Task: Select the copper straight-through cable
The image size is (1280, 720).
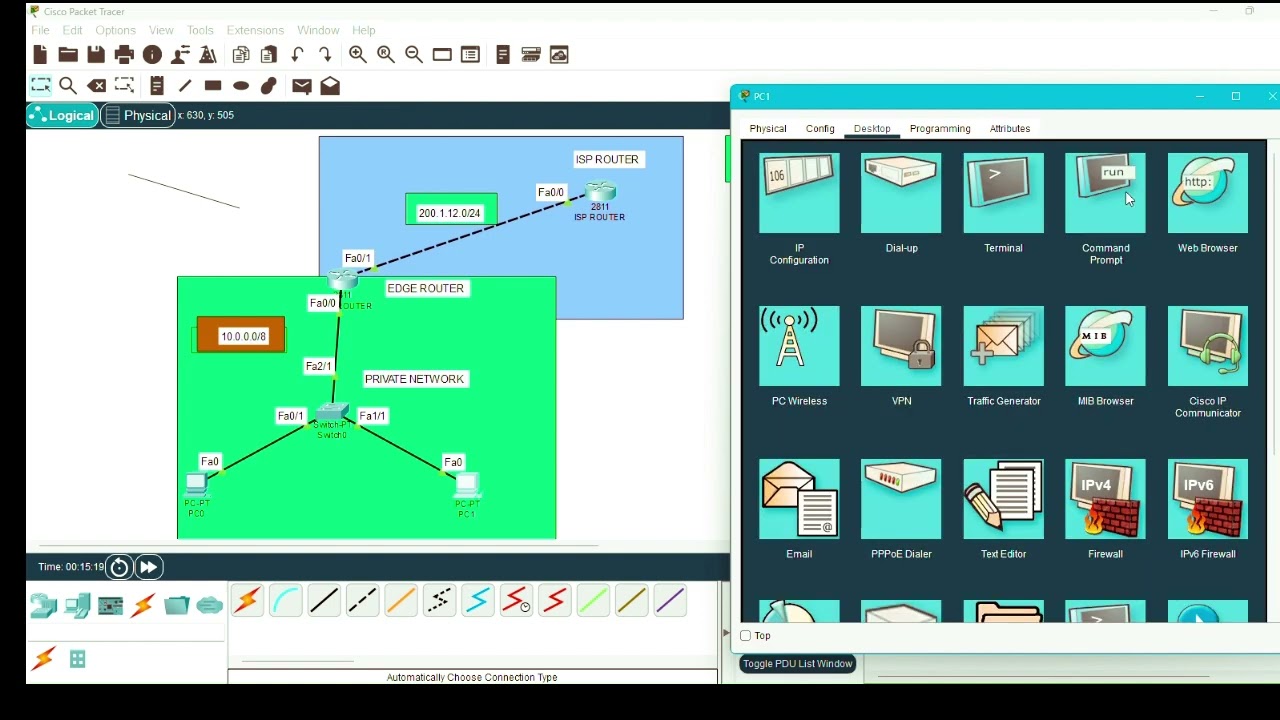Action: pos(324,601)
